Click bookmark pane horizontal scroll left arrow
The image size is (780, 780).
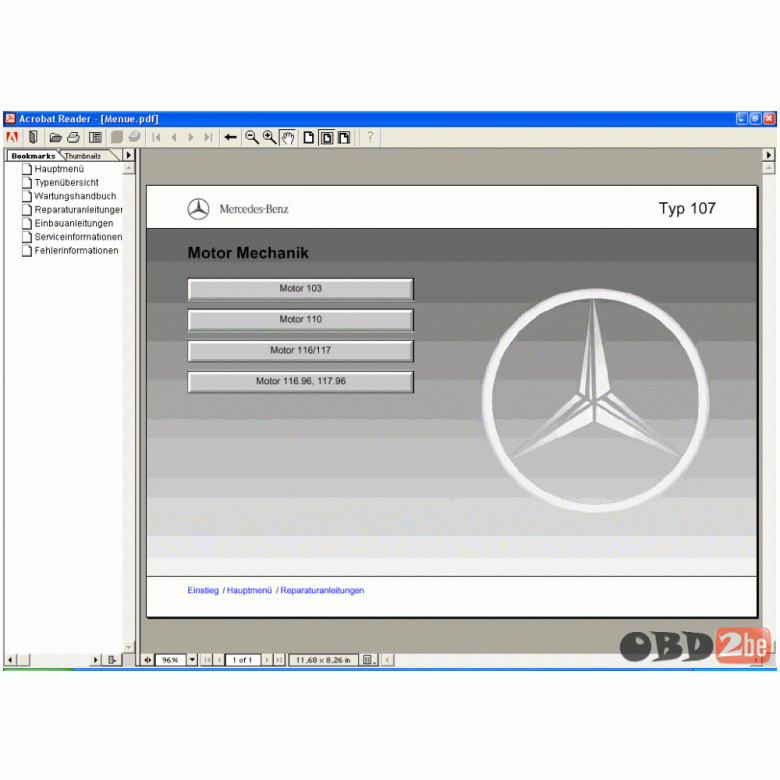(10, 660)
